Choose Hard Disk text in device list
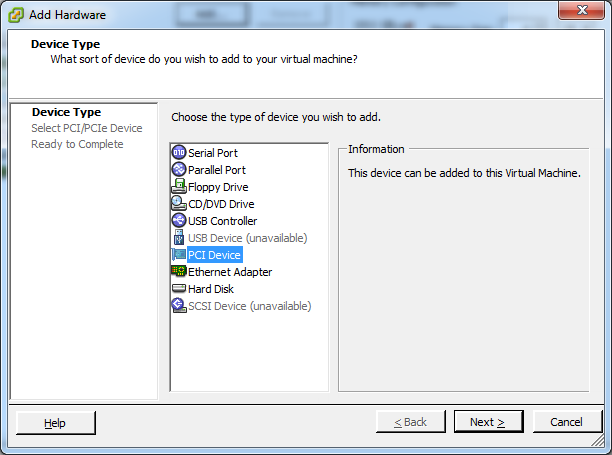Screen dimensions: 612x455 [211, 289]
